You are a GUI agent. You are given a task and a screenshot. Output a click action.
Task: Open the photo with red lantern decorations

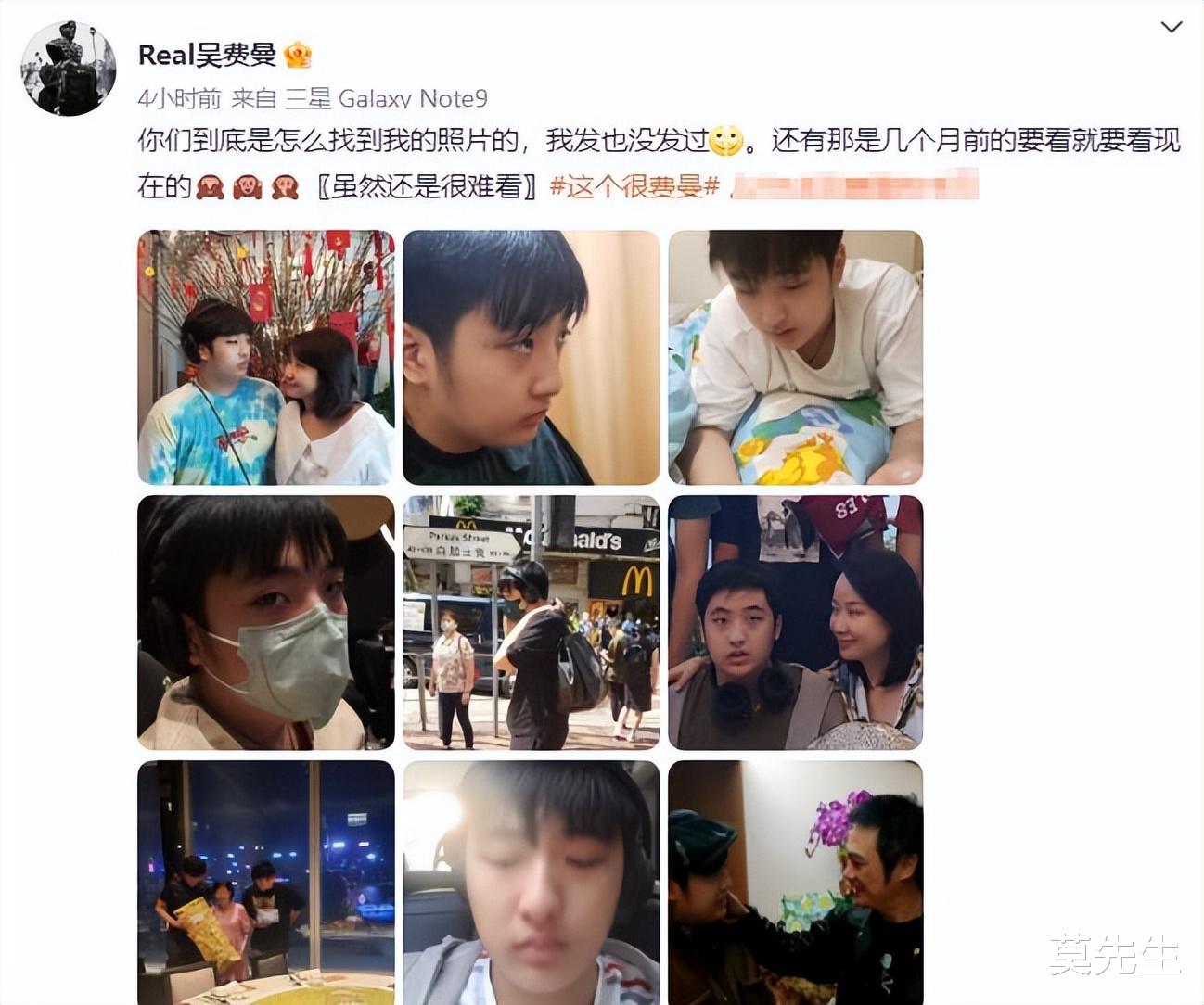[x=266, y=357]
